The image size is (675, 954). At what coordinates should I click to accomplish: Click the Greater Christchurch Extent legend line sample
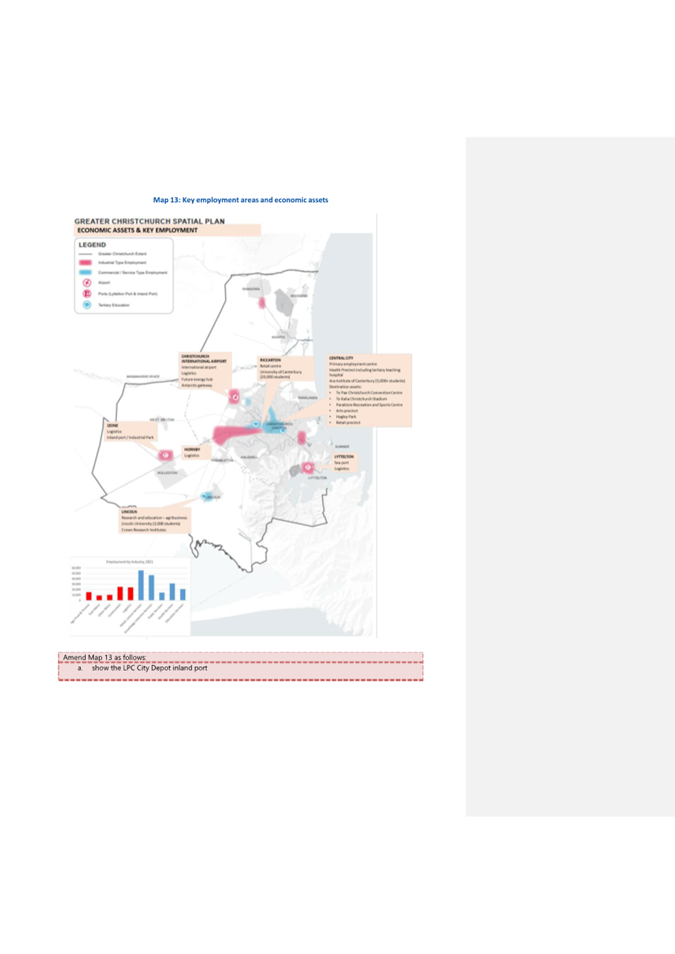(86, 254)
